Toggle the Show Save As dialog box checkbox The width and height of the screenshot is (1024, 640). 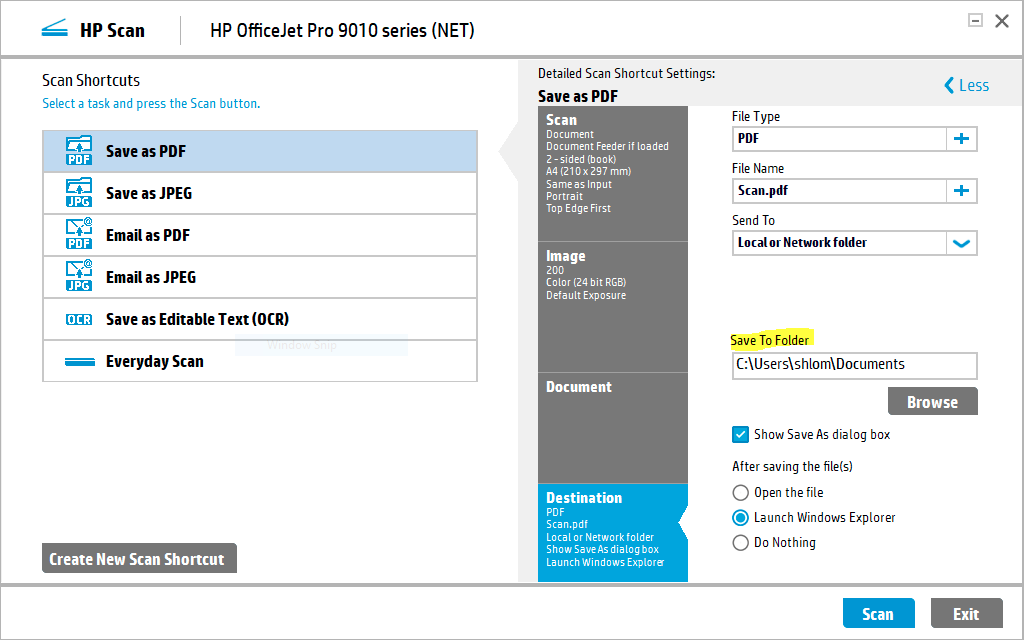point(740,434)
